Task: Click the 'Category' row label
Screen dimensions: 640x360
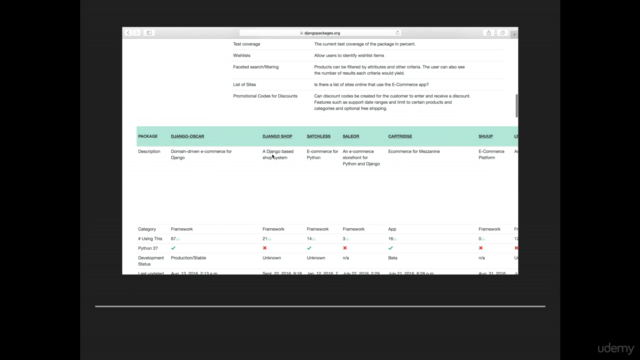Action: (x=147, y=229)
